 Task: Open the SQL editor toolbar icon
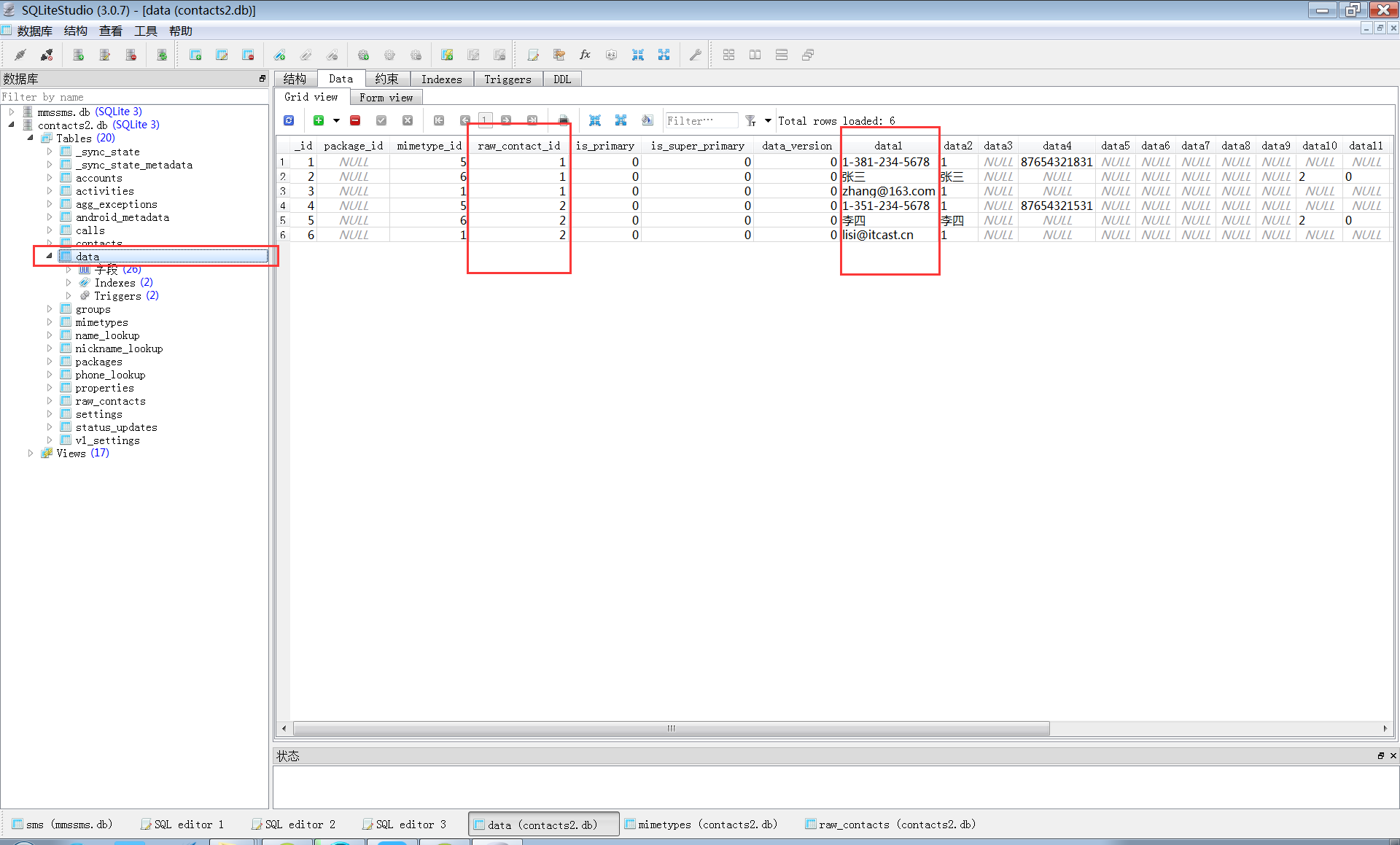point(533,55)
